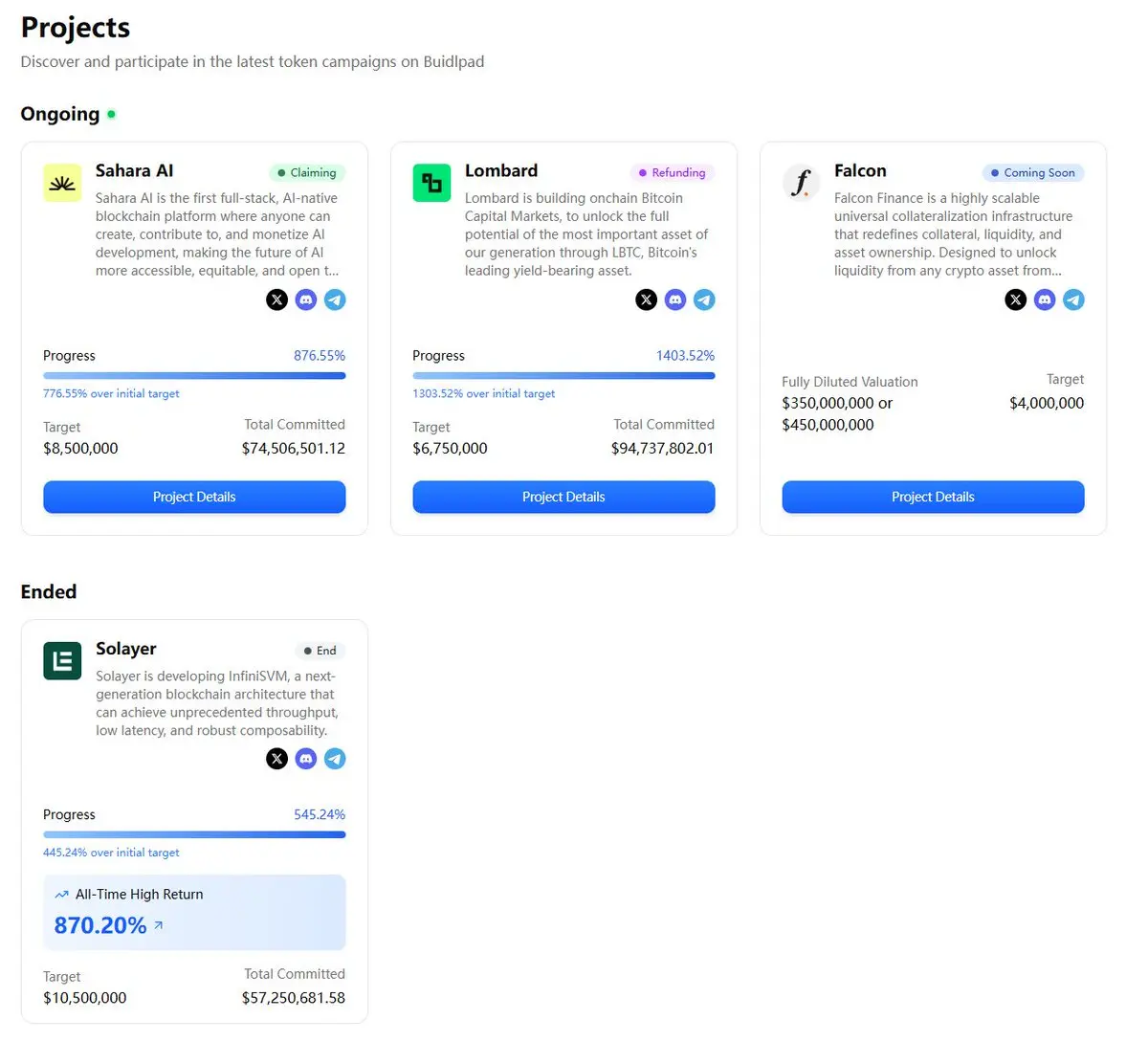Click the Solayer project title

tap(126, 649)
